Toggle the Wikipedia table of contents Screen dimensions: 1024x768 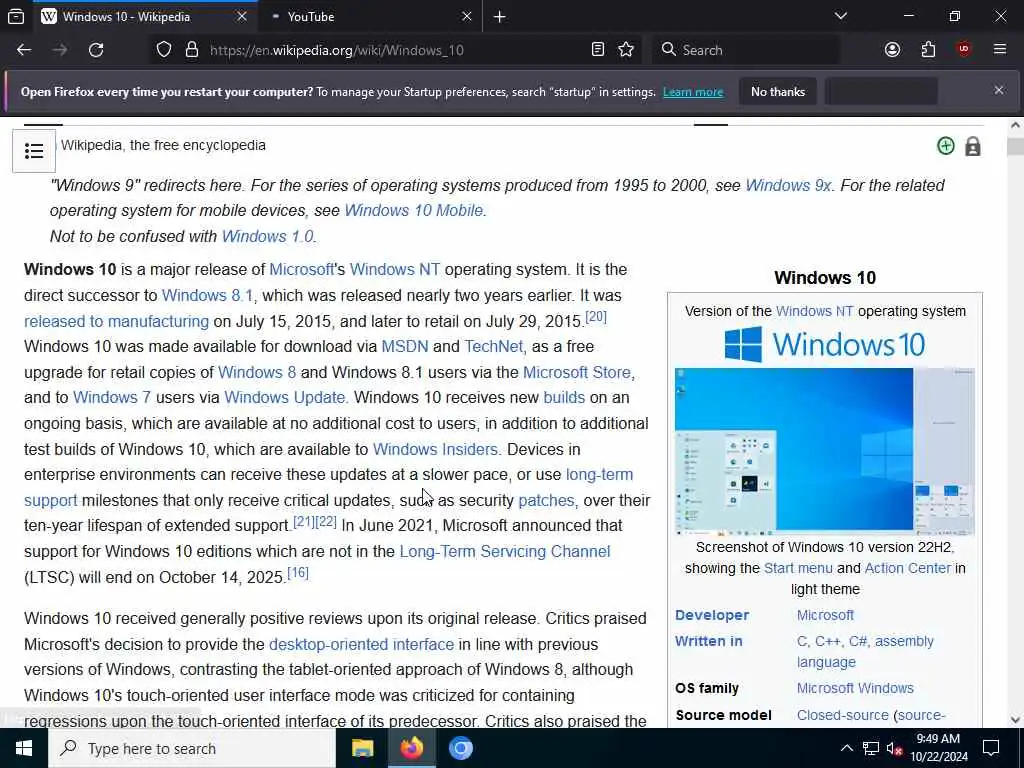click(34, 151)
